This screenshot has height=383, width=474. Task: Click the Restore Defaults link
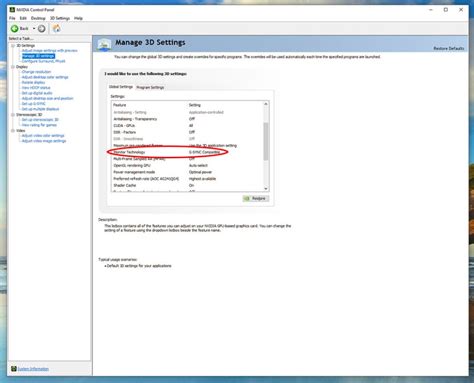click(449, 48)
